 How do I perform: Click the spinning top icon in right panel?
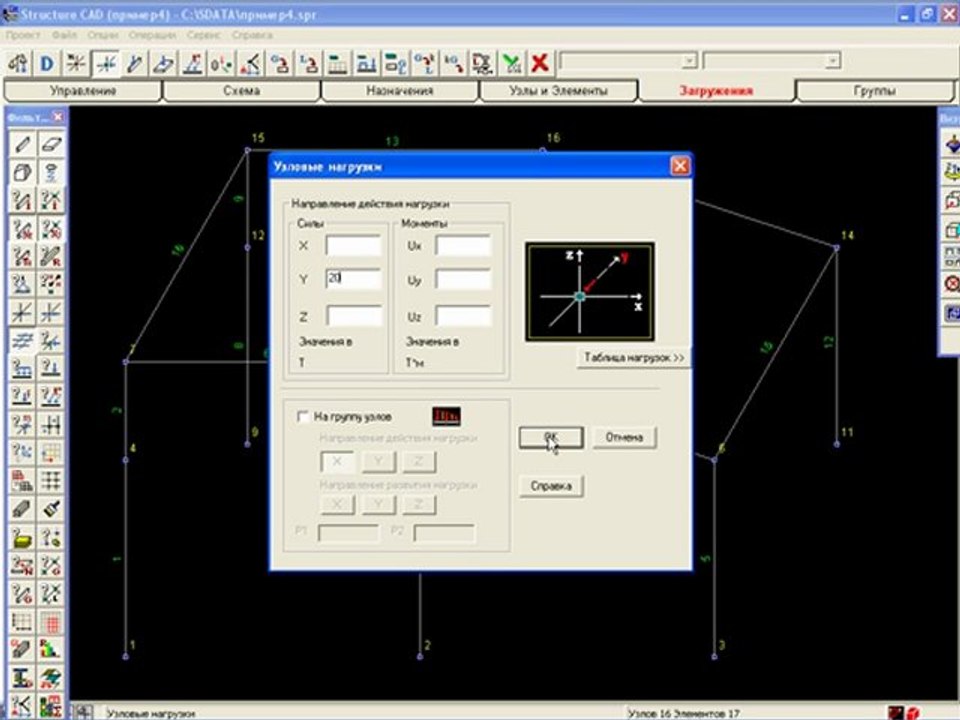pyautogui.click(x=952, y=144)
